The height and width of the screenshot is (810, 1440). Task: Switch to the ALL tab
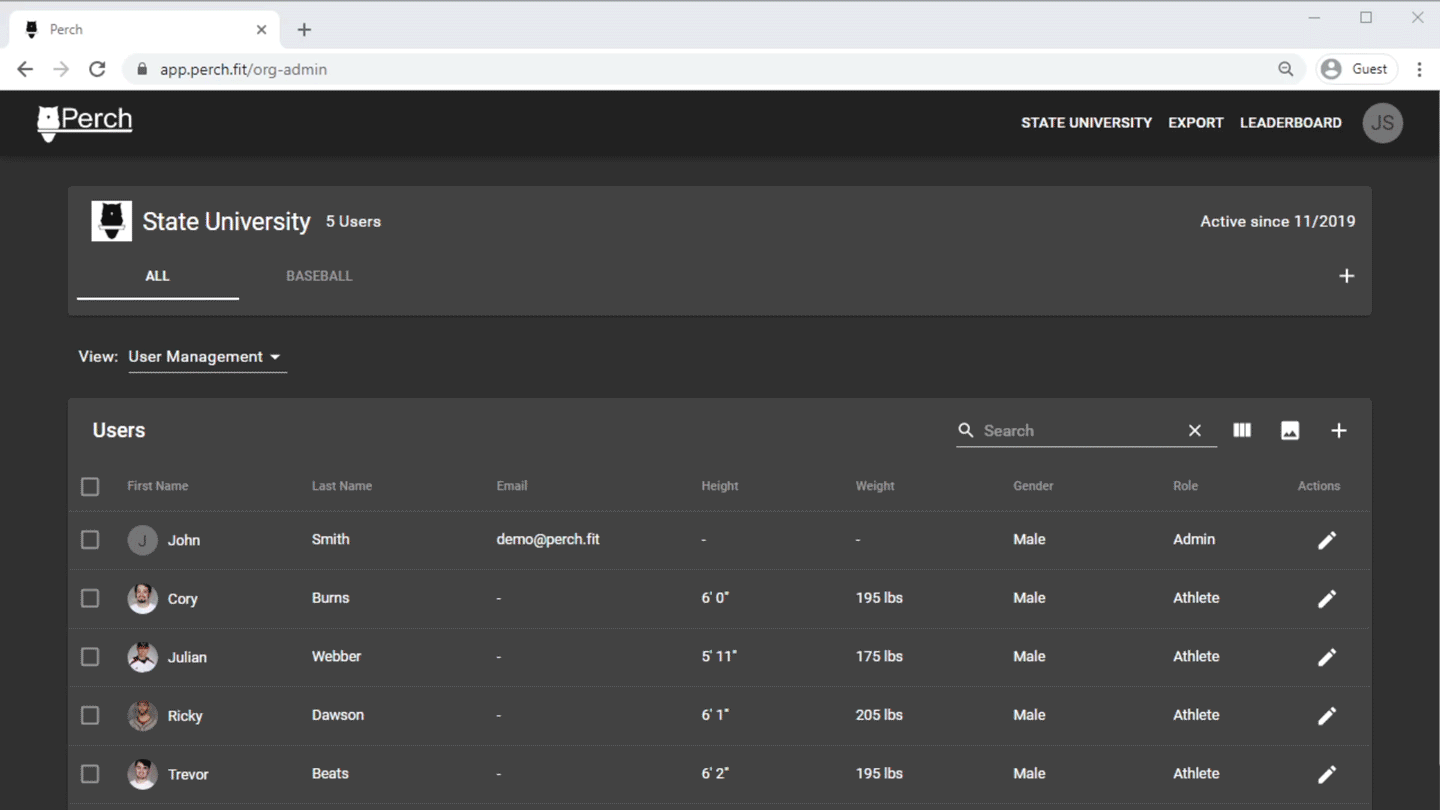coord(158,276)
